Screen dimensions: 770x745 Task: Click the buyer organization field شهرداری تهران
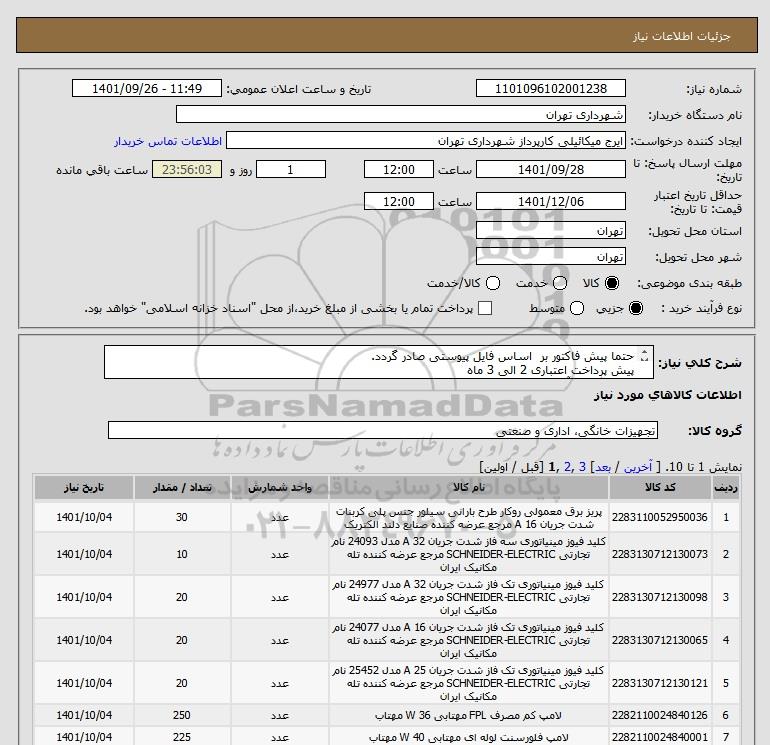pyautogui.click(x=401, y=114)
